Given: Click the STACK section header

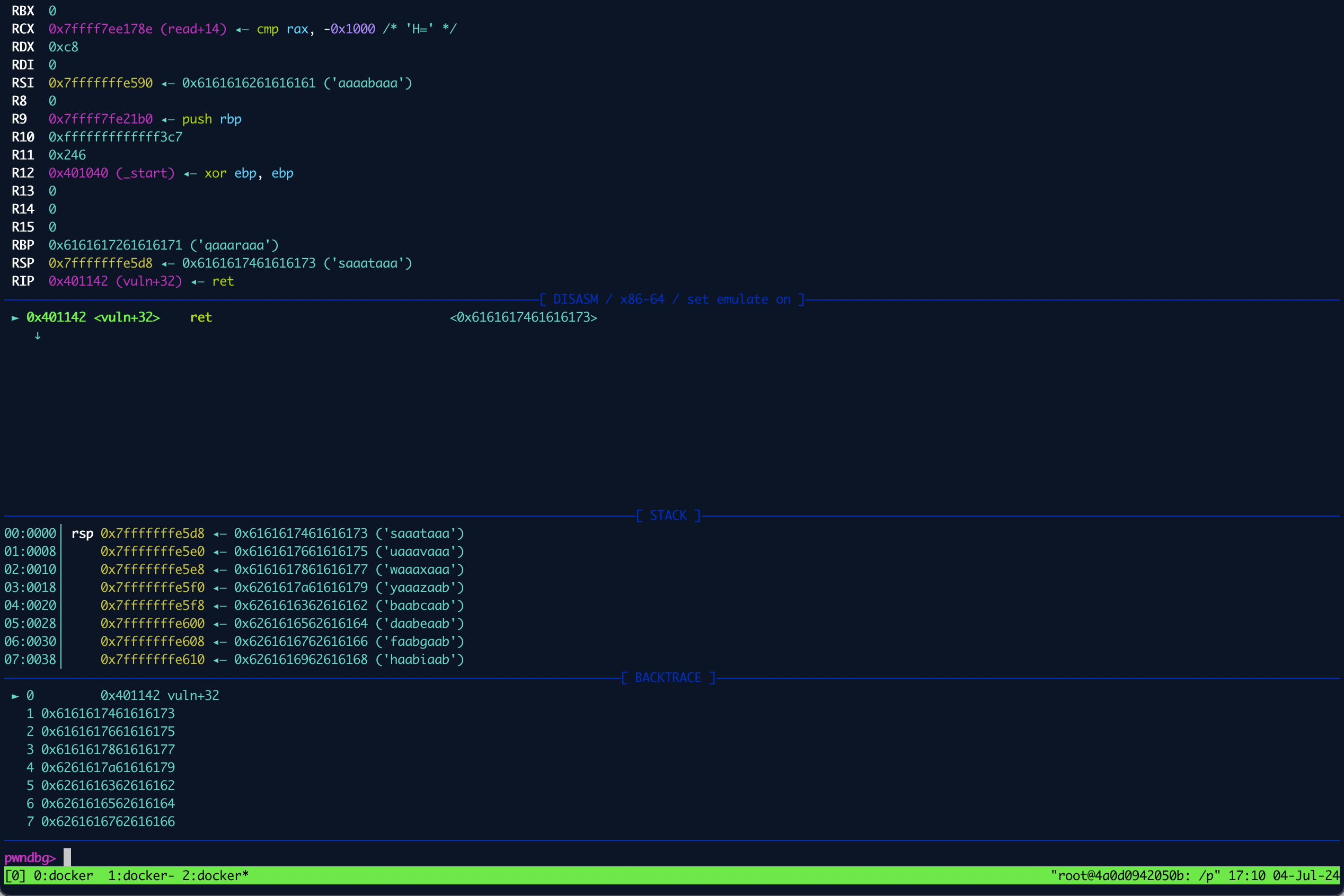Looking at the screenshot, I should [x=669, y=516].
